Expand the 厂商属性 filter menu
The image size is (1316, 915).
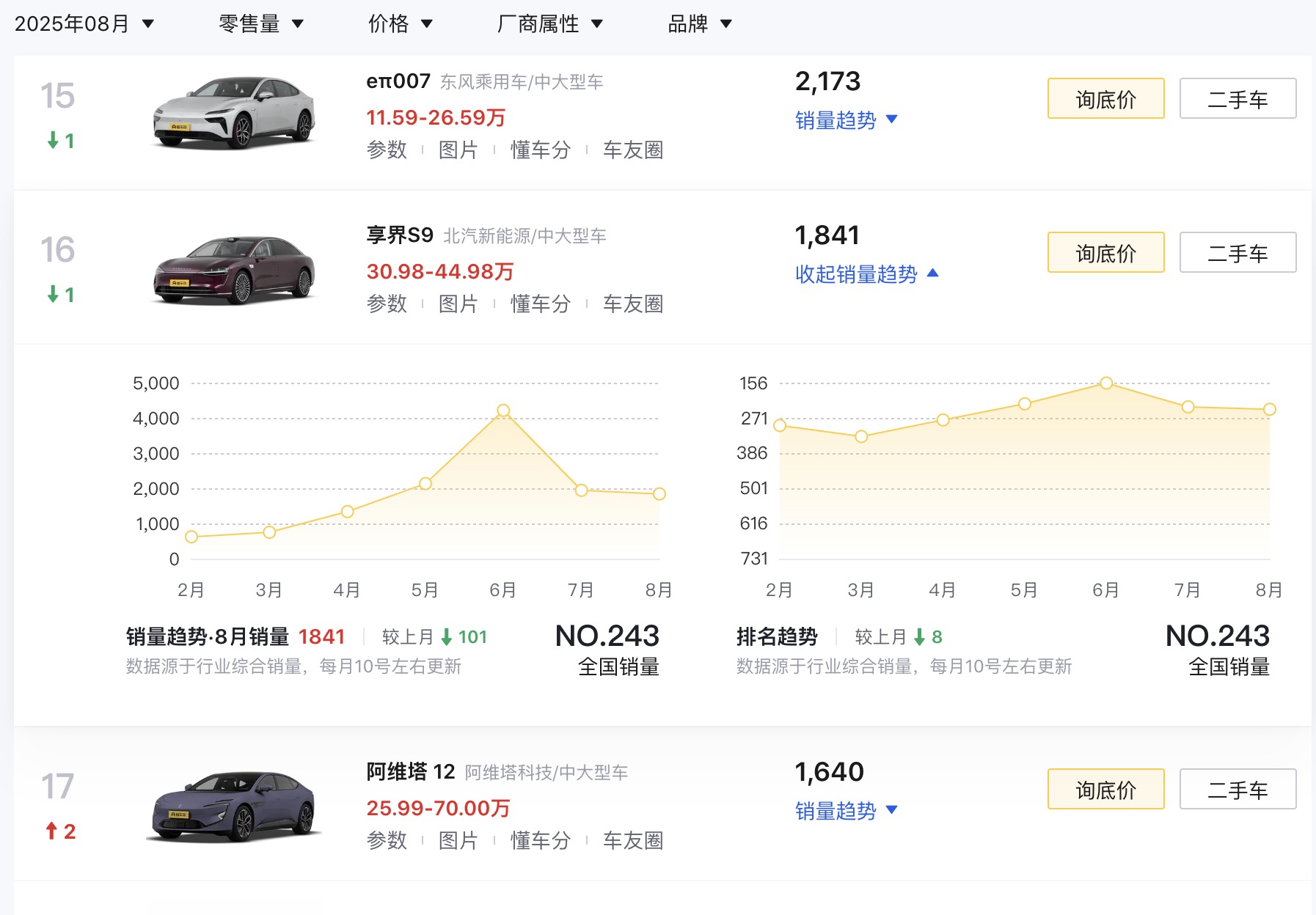point(549,23)
